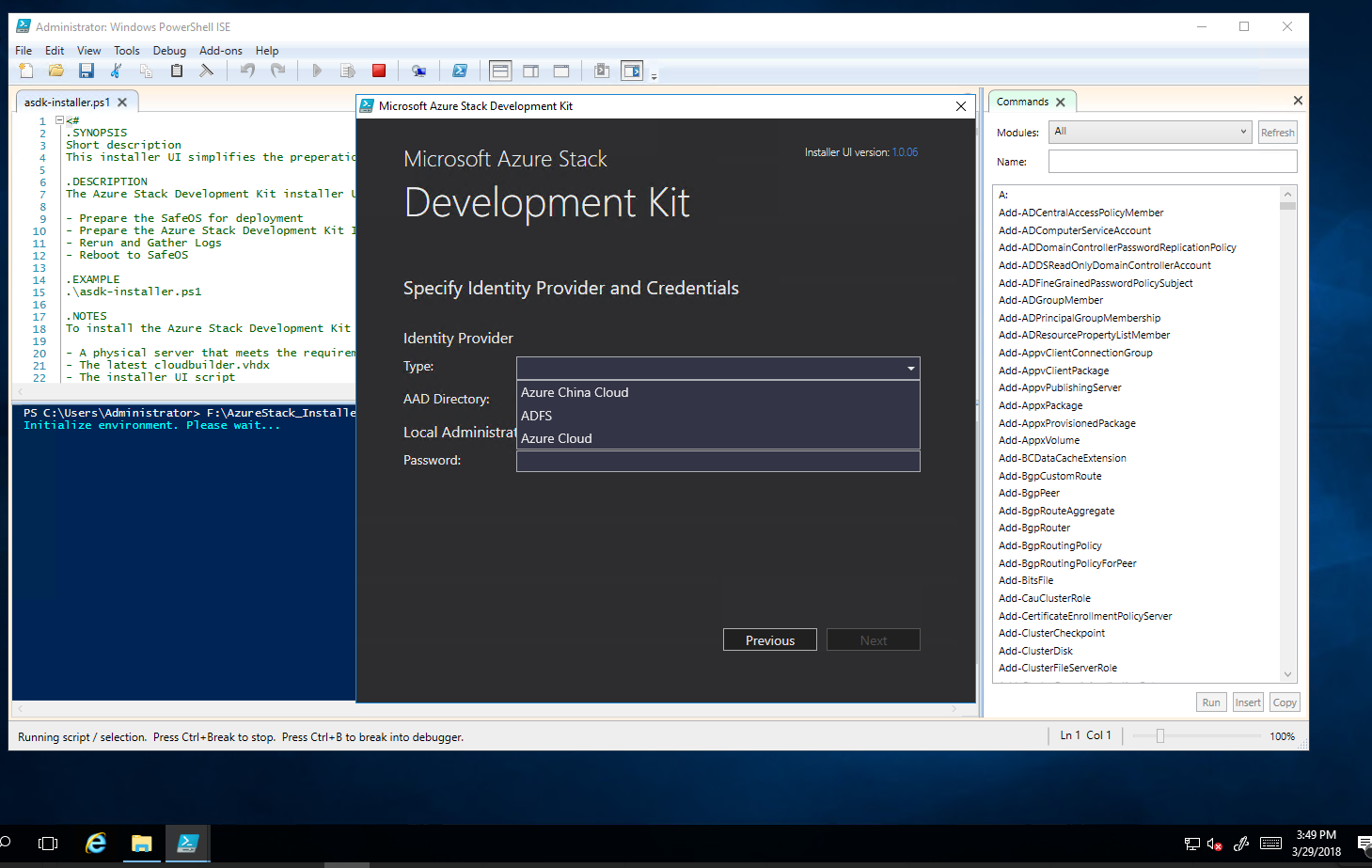This screenshot has height=868, width=1372.
Task: Open the Debug menu
Action: tap(169, 51)
